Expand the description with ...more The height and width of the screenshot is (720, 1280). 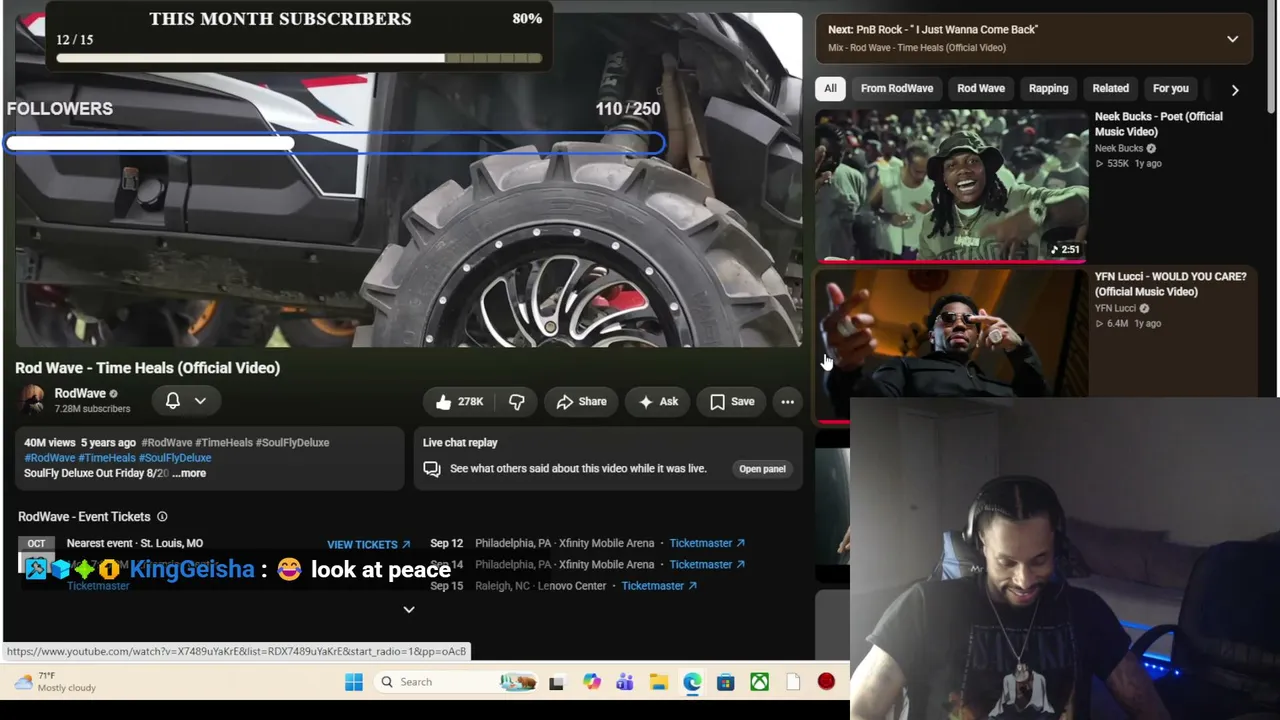point(189,473)
